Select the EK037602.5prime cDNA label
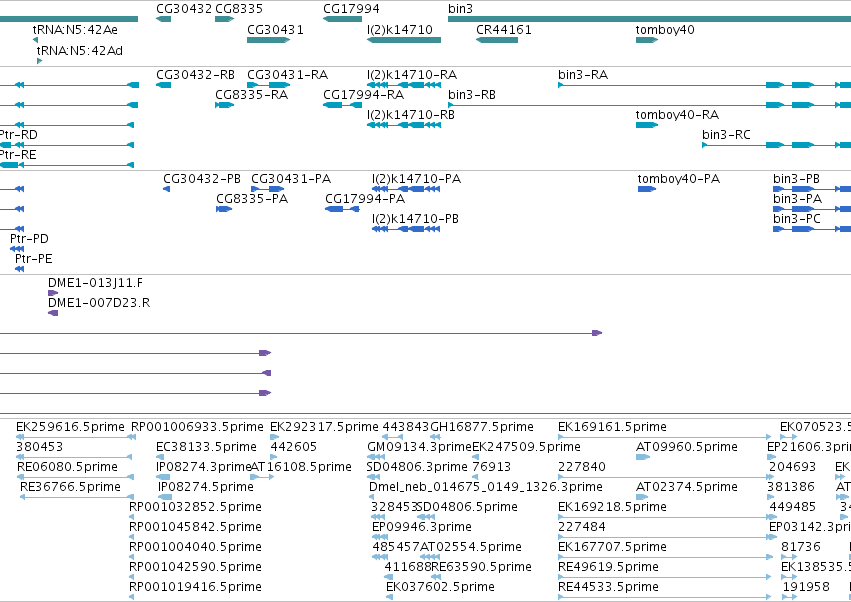 pyautogui.click(x=440, y=588)
